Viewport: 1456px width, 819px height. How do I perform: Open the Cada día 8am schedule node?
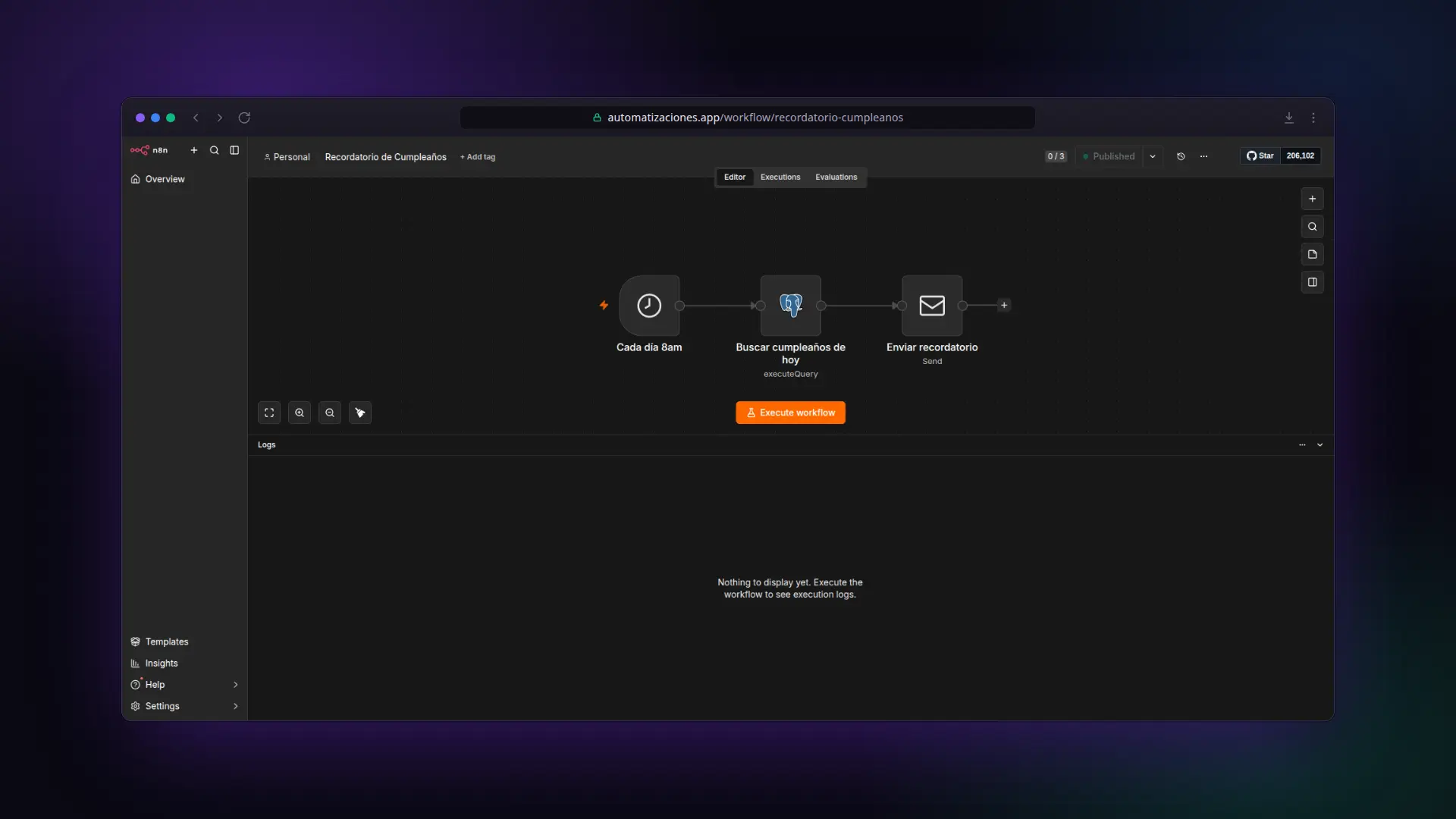click(x=649, y=306)
